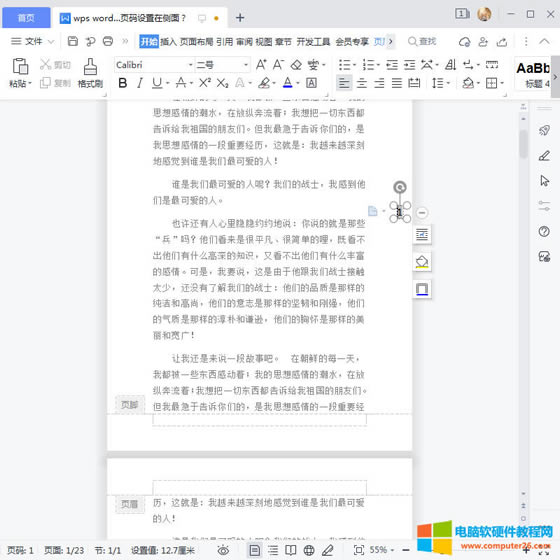
Task: Click the help question mark in sidebar
Action: pyautogui.click(x=544, y=231)
